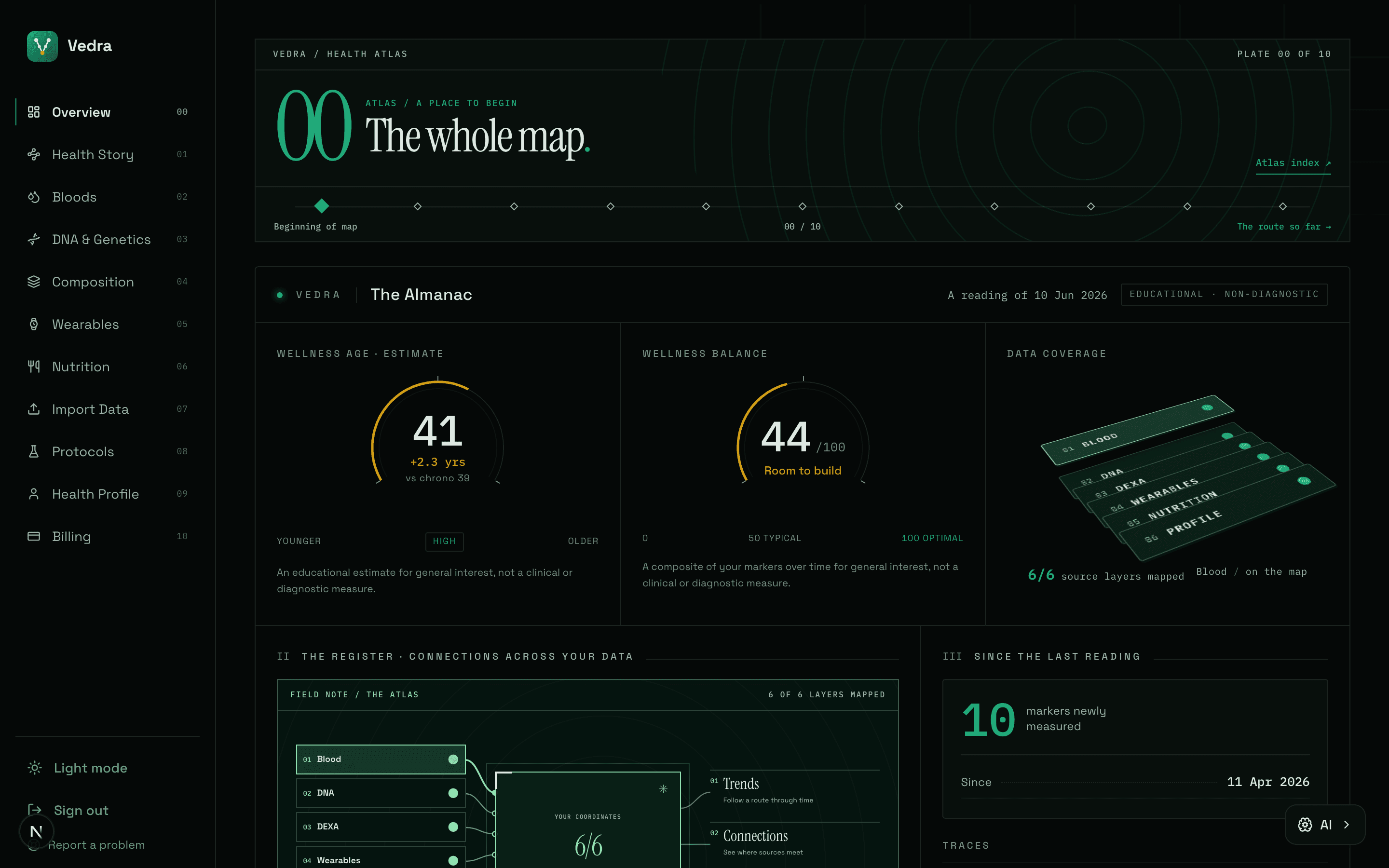
Task: Click the Bloods droplet icon
Action: click(x=34, y=197)
